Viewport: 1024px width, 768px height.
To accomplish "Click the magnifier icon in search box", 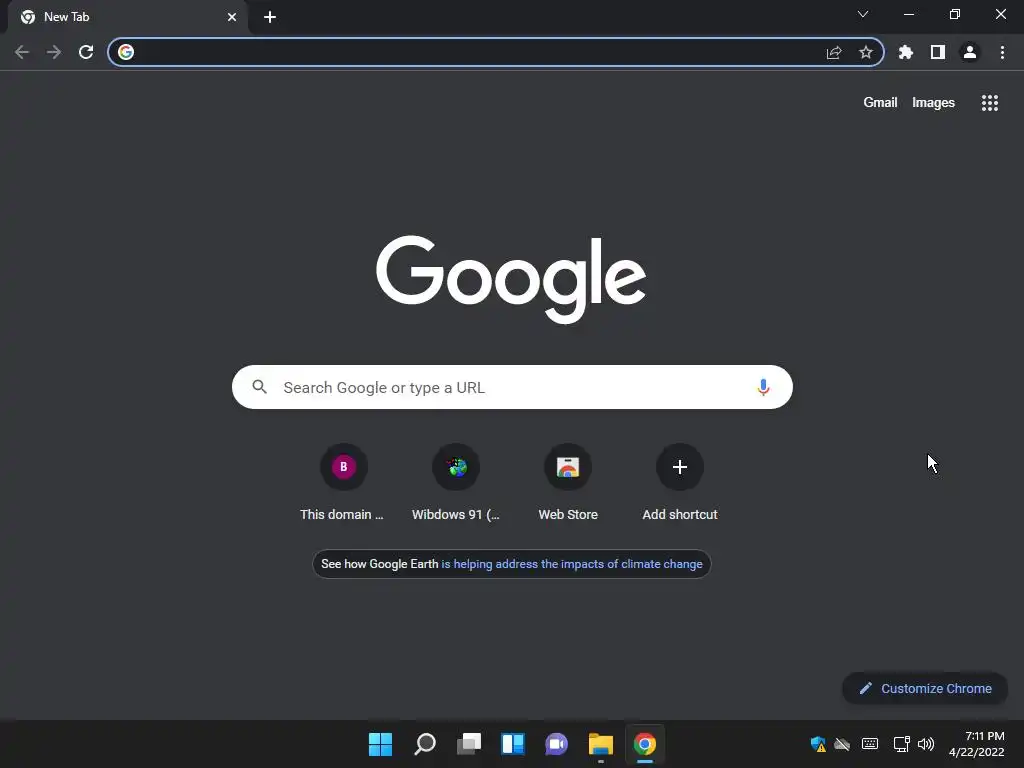I will click(x=260, y=387).
